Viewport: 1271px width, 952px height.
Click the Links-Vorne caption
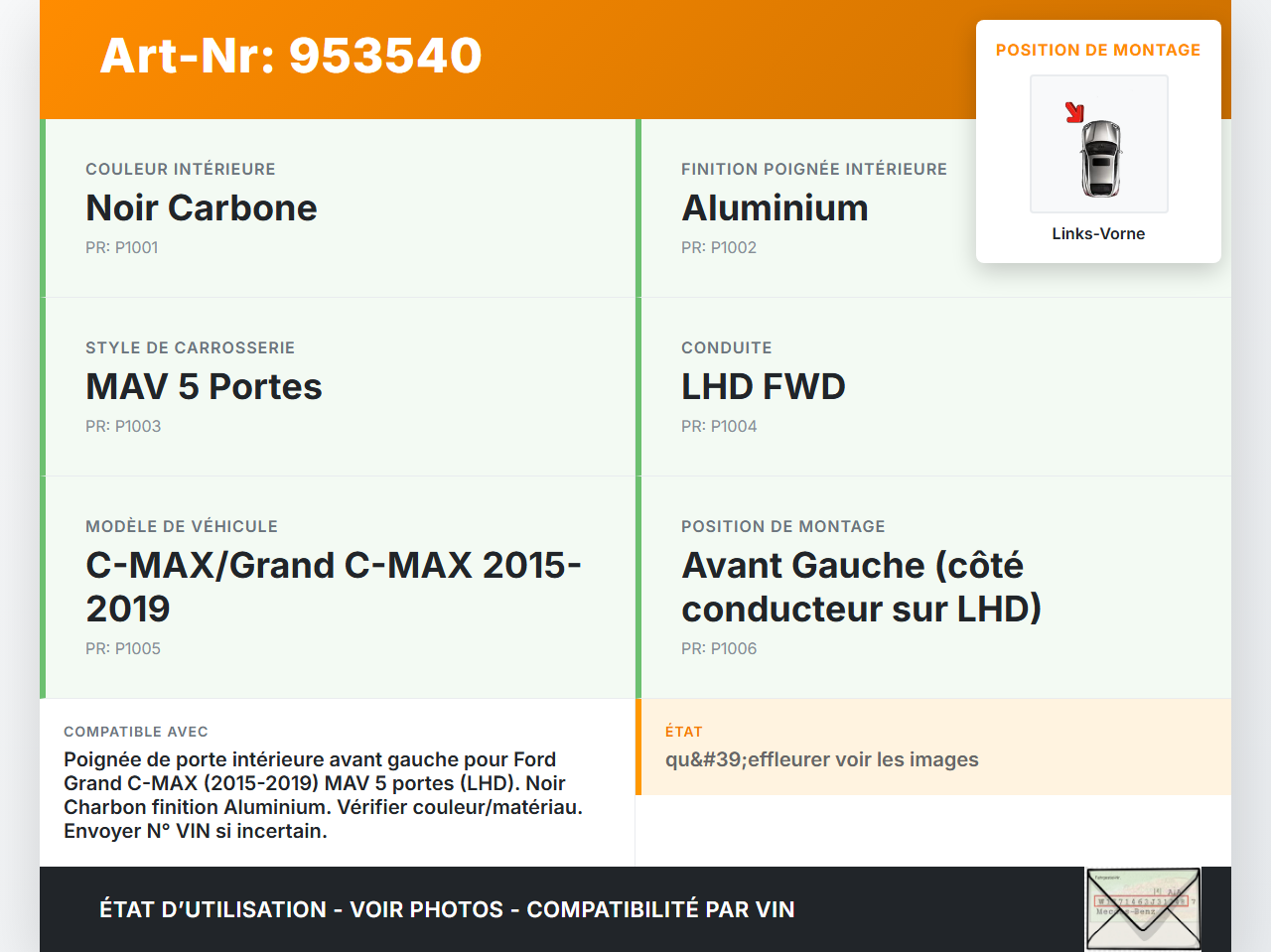tap(1098, 233)
